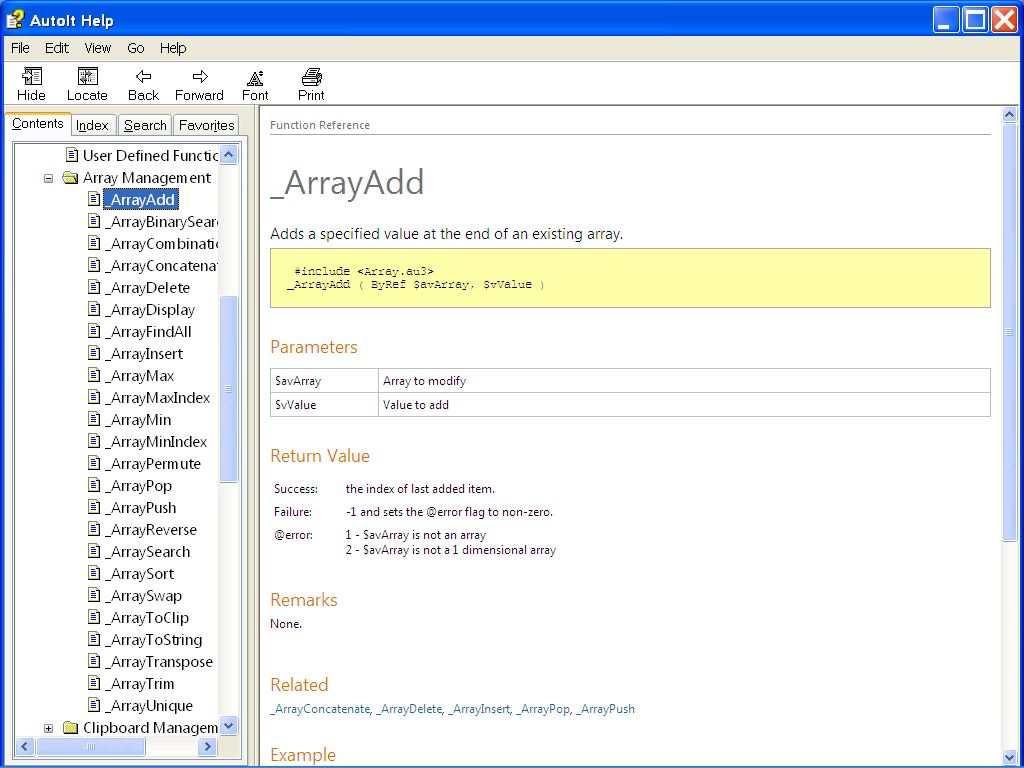
Task: Click the contents tree scroll down arrow
Action: [229, 726]
